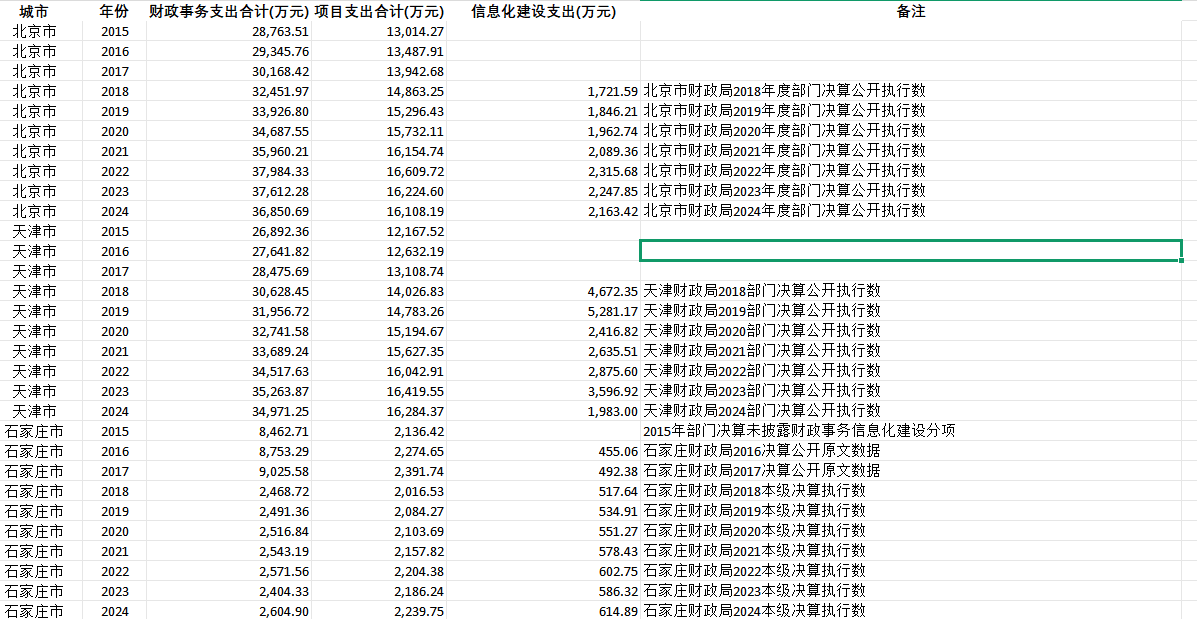1197x619 pixels.
Task: Click the value 33,689.24
Action: (279, 350)
